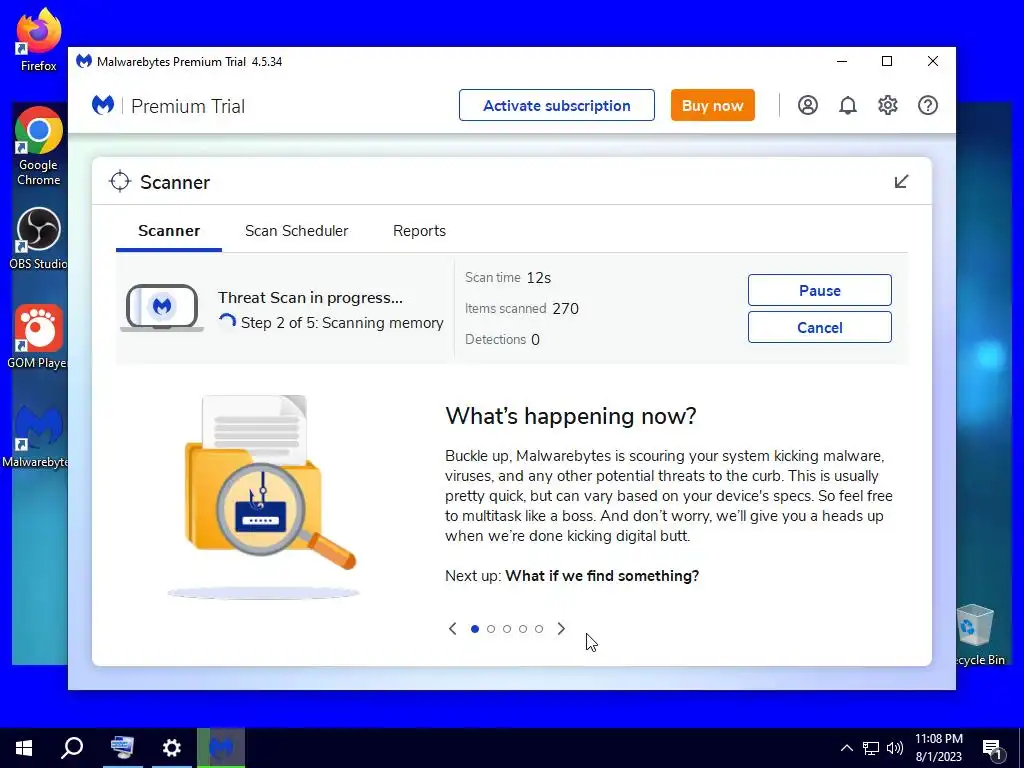Cancel the threat scan
The width and height of the screenshot is (1024, 768).
pos(820,327)
